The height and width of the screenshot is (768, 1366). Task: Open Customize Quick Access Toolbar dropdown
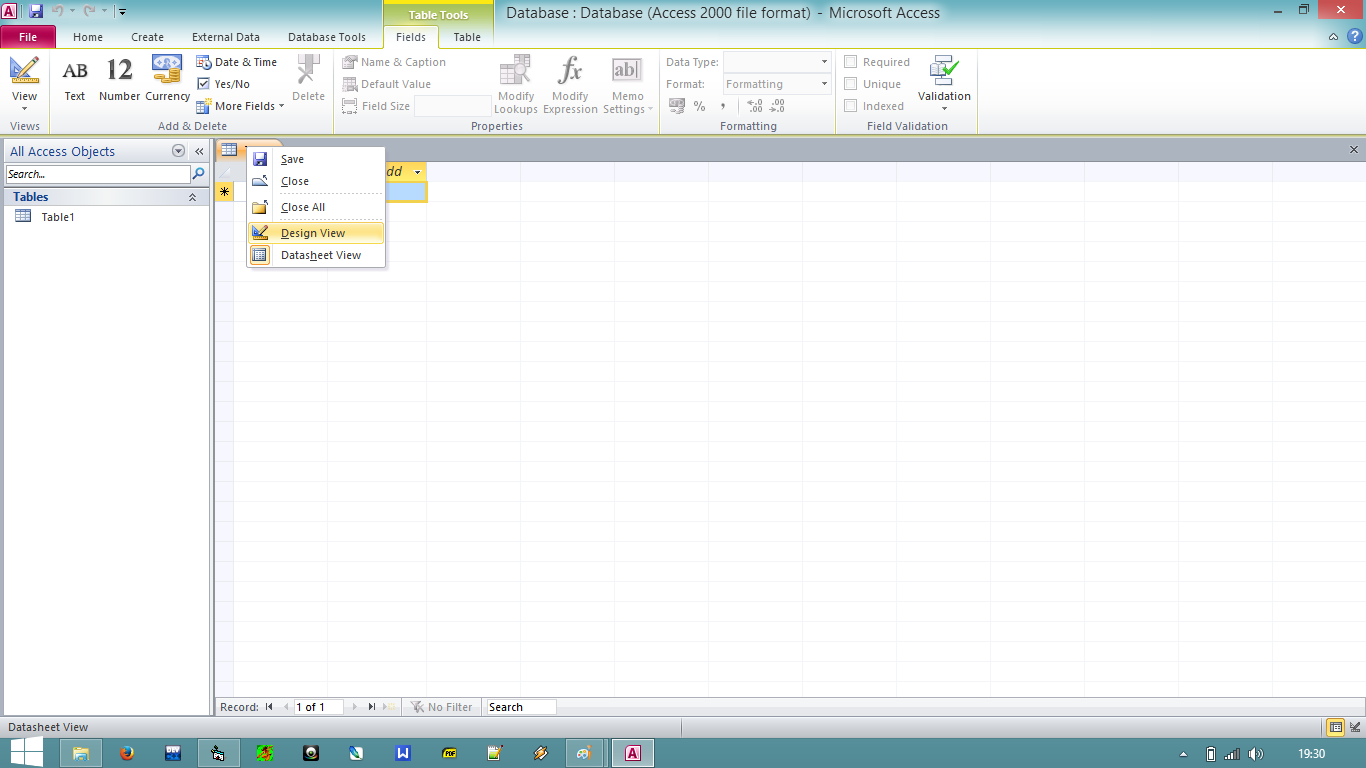(x=122, y=12)
